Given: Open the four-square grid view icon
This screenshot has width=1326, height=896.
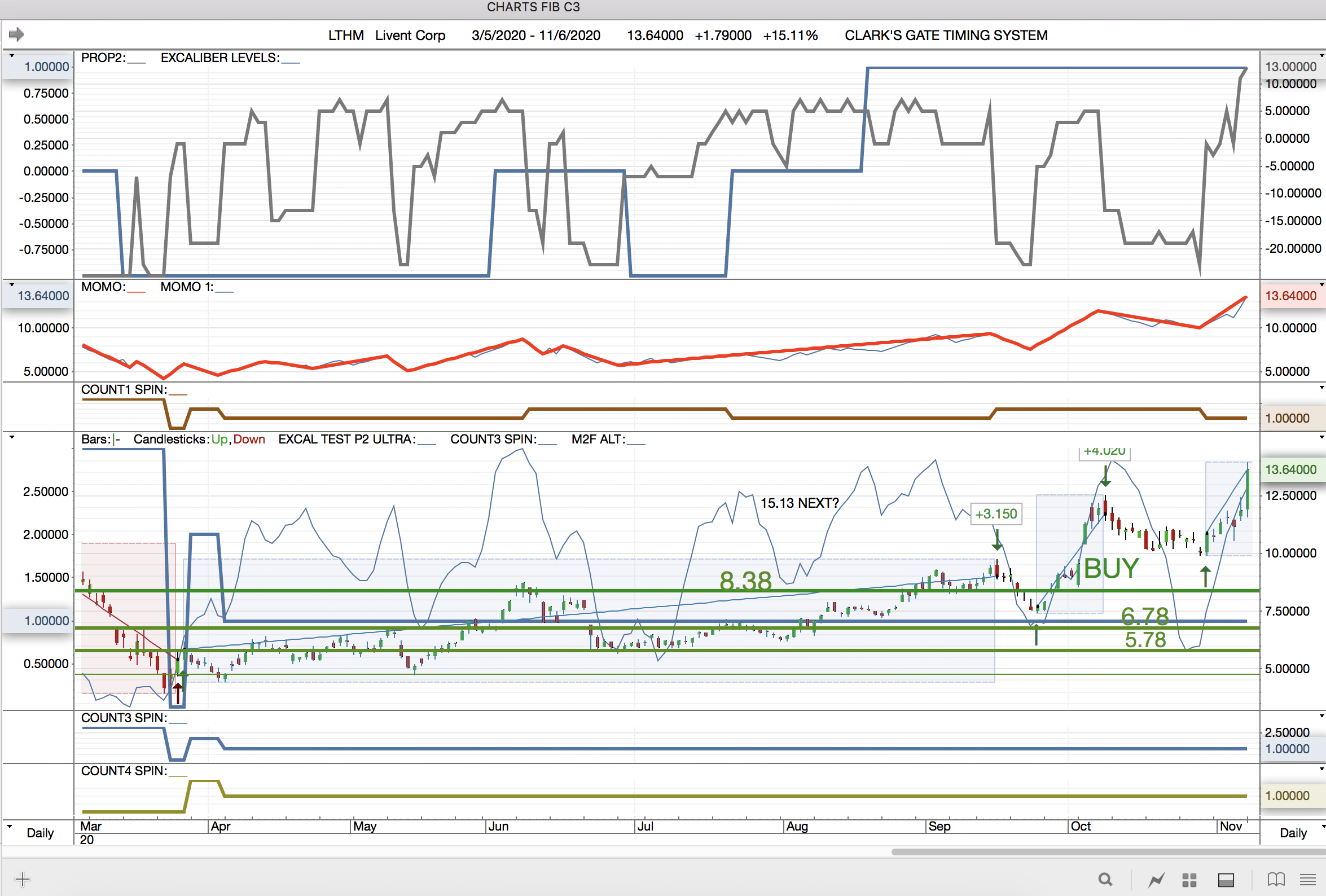Looking at the screenshot, I should tap(1189, 880).
